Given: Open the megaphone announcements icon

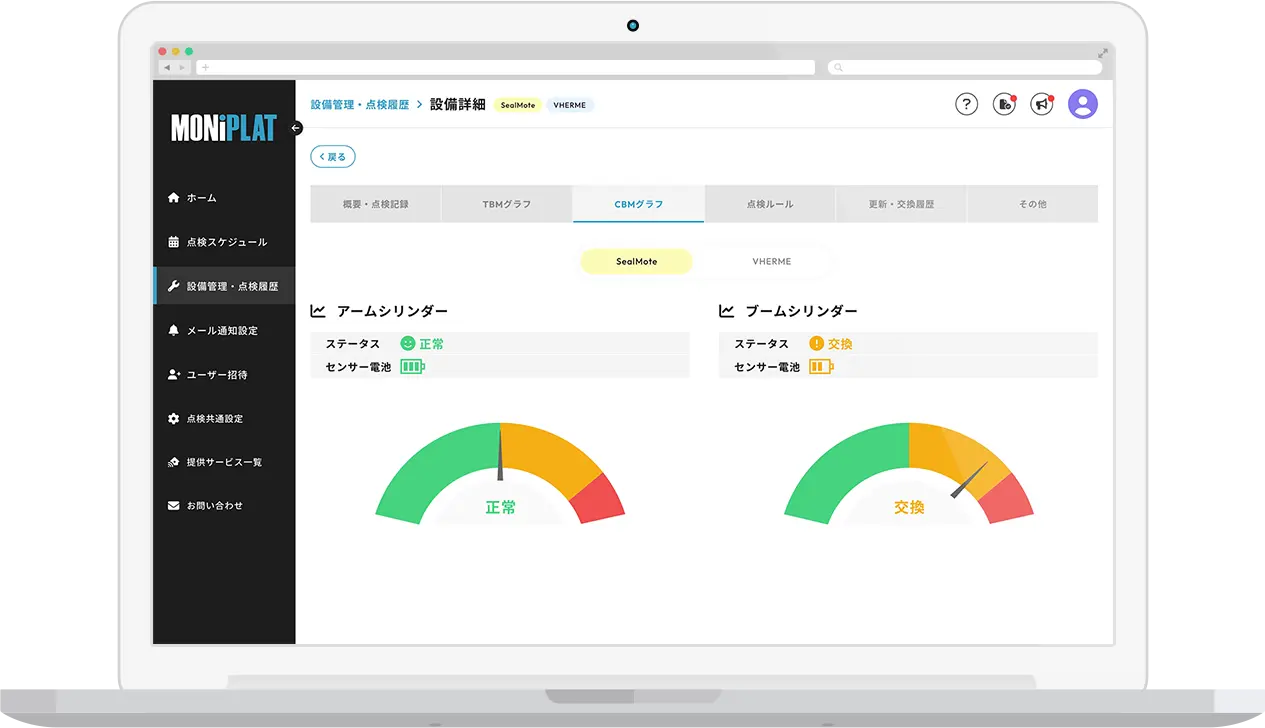Looking at the screenshot, I should click(x=1042, y=104).
